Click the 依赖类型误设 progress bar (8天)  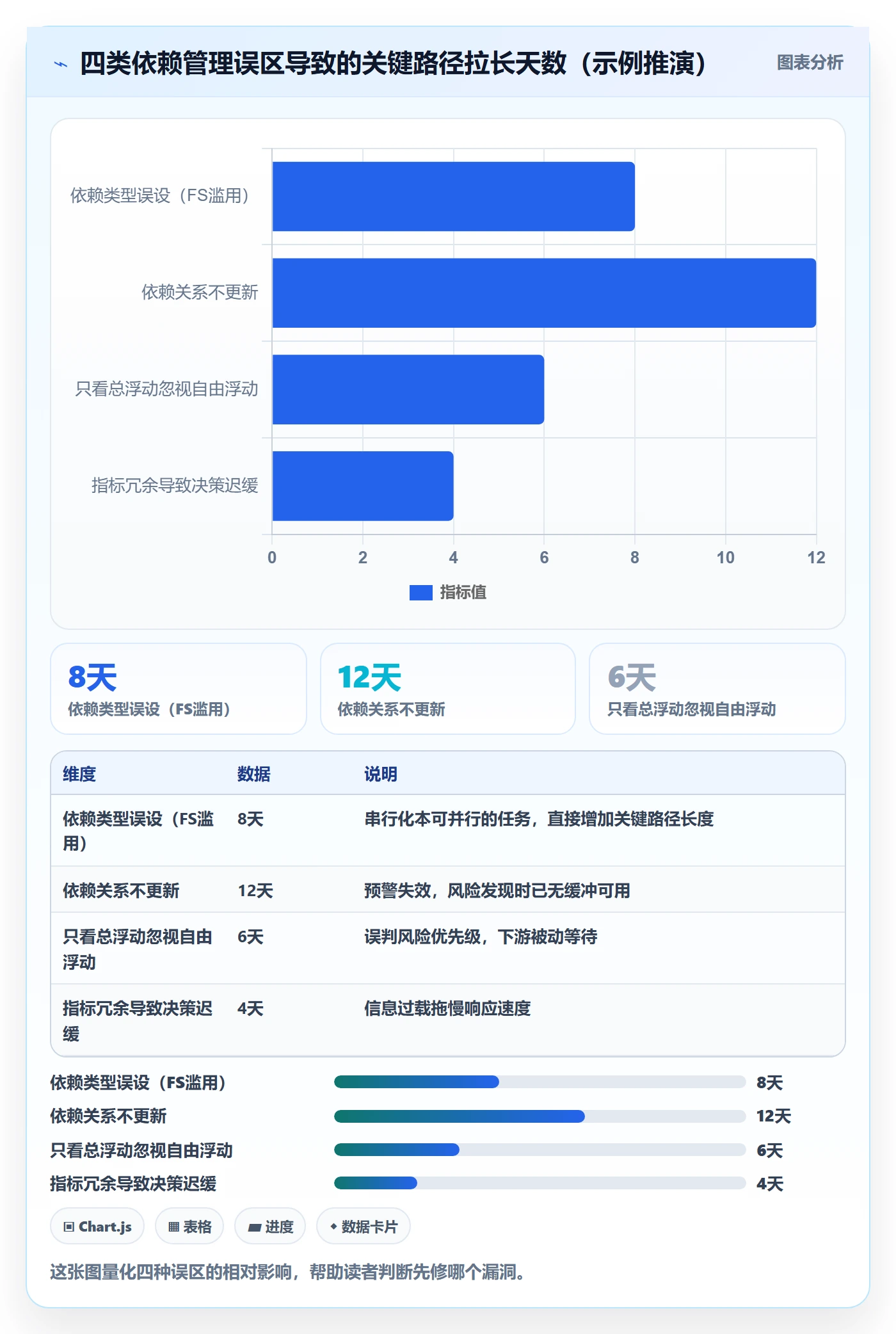pos(540,1082)
